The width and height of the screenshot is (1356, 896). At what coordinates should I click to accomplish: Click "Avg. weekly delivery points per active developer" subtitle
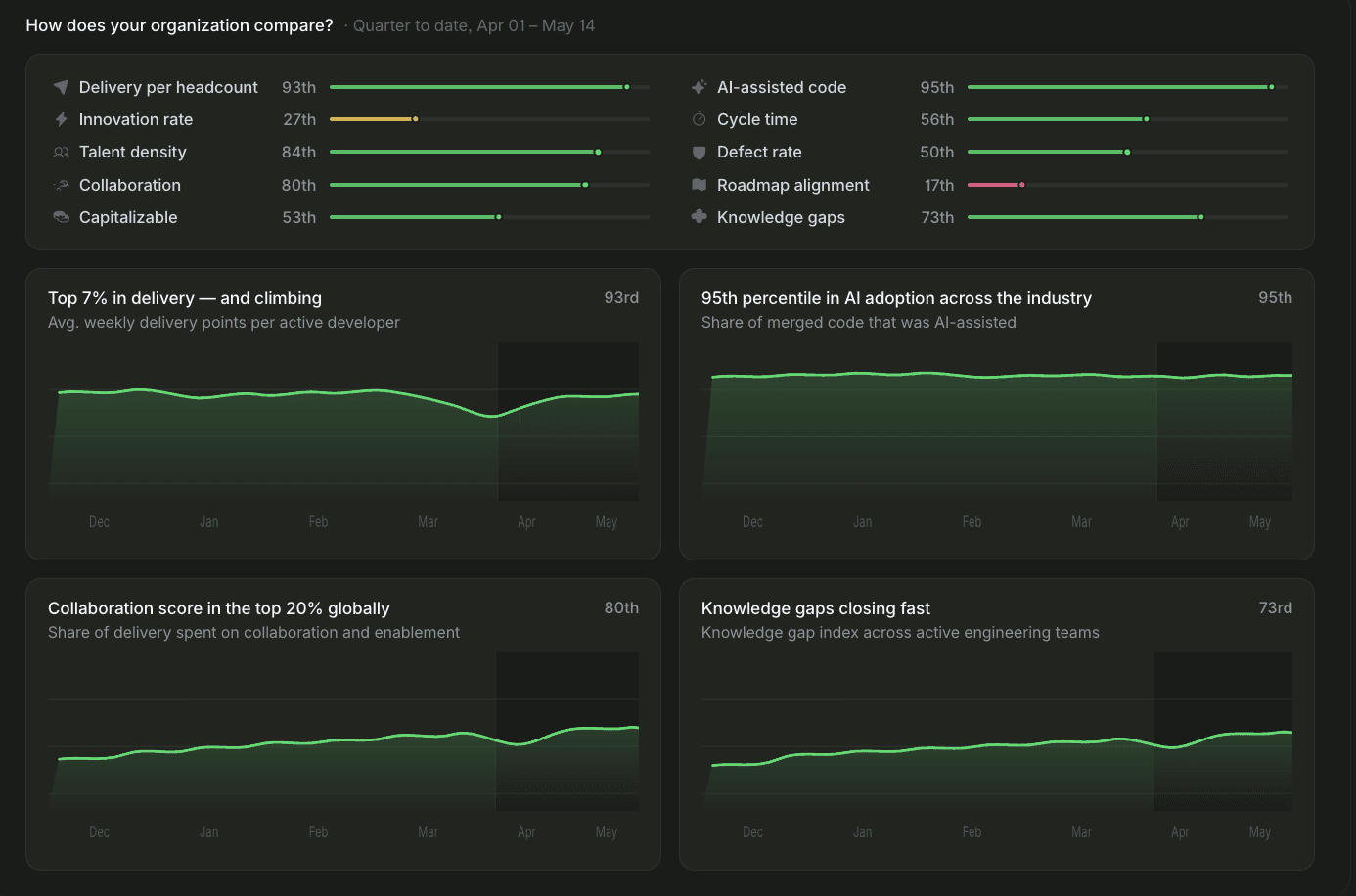pos(224,322)
